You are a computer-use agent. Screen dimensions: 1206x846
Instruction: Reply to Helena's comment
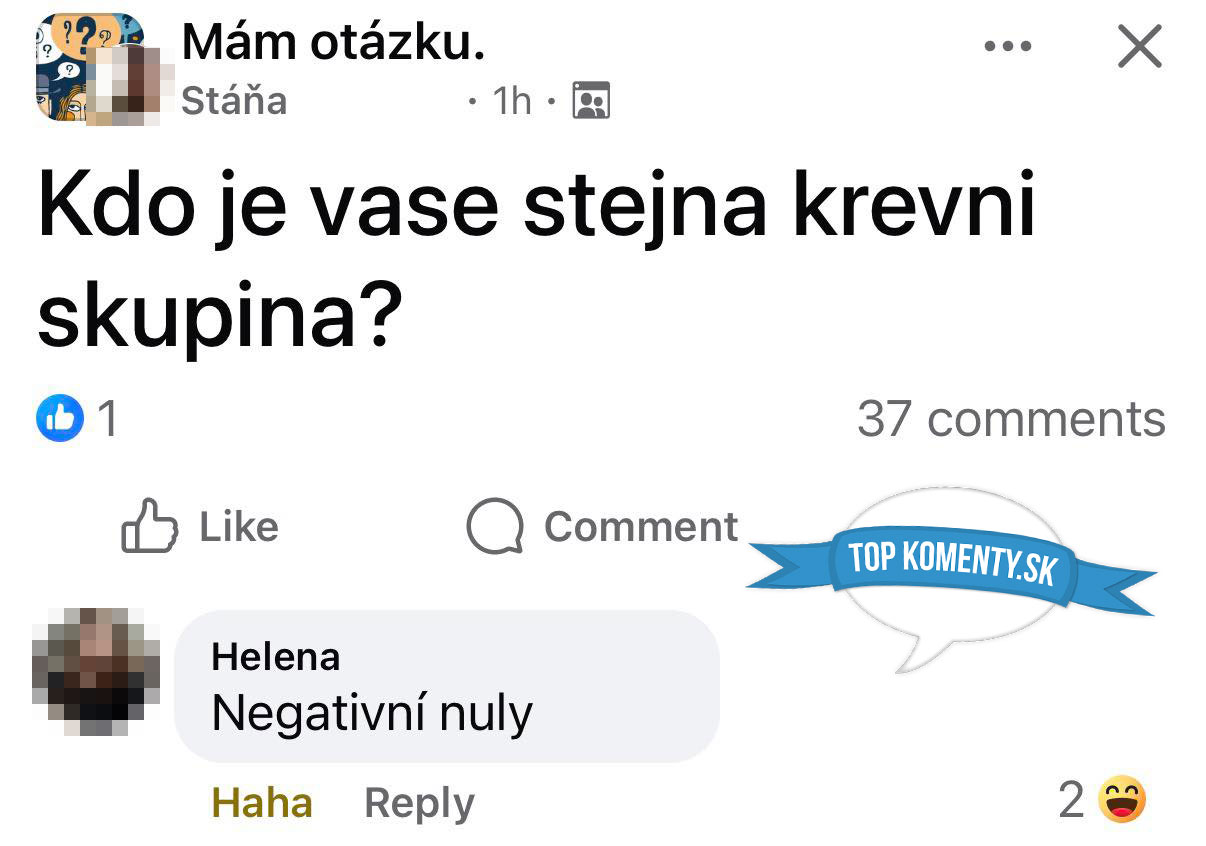pyautogui.click(x=418, y=801)
